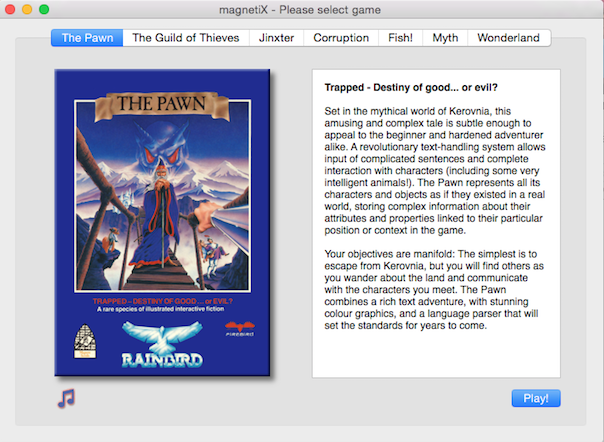Click the Play! button
The width and height of the screenshot is (604, 442).
tap(536, 398)
